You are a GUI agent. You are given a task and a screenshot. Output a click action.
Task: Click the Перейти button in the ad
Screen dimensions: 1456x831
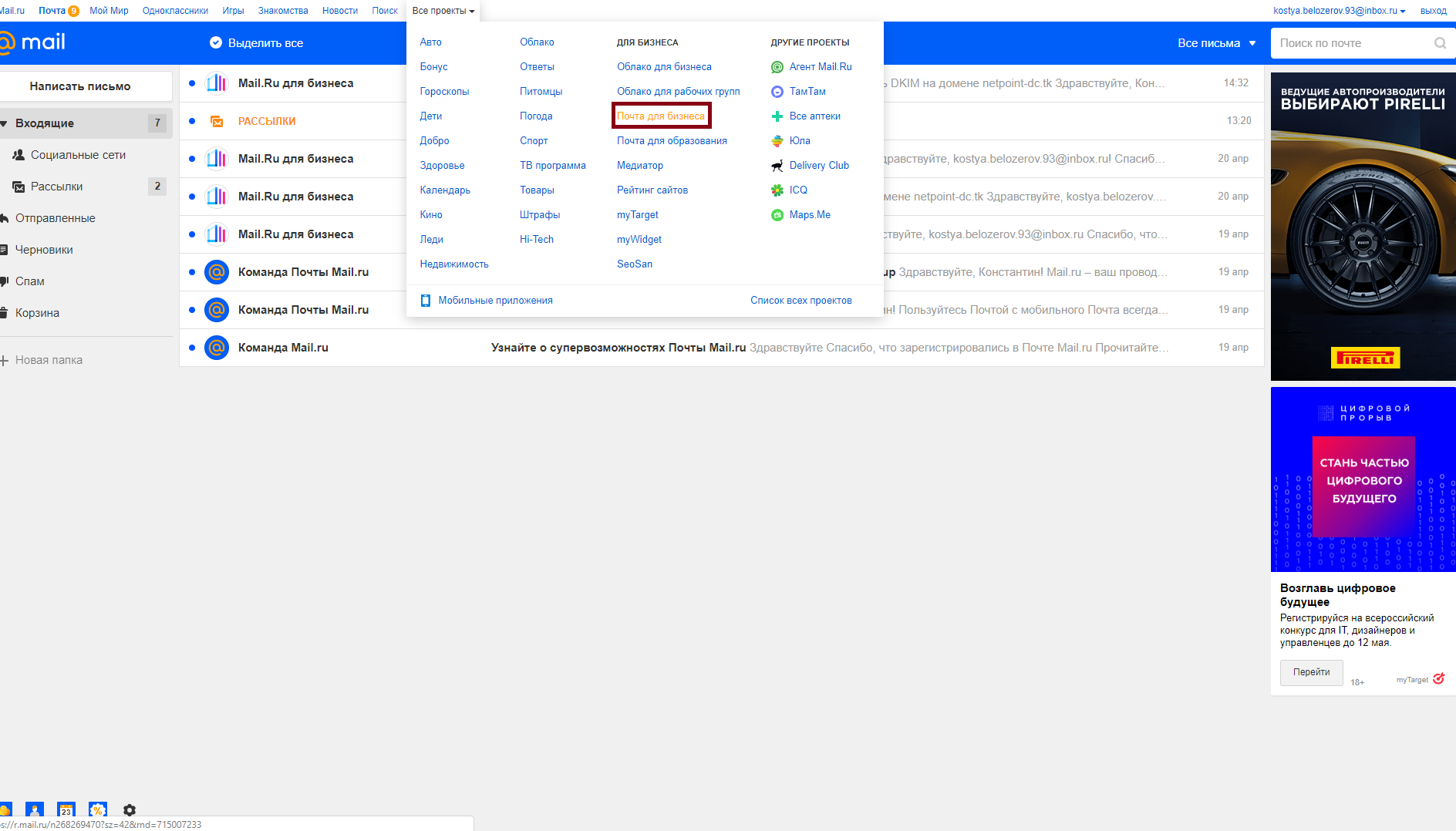pyautogui.click(x=1311, y=672)
